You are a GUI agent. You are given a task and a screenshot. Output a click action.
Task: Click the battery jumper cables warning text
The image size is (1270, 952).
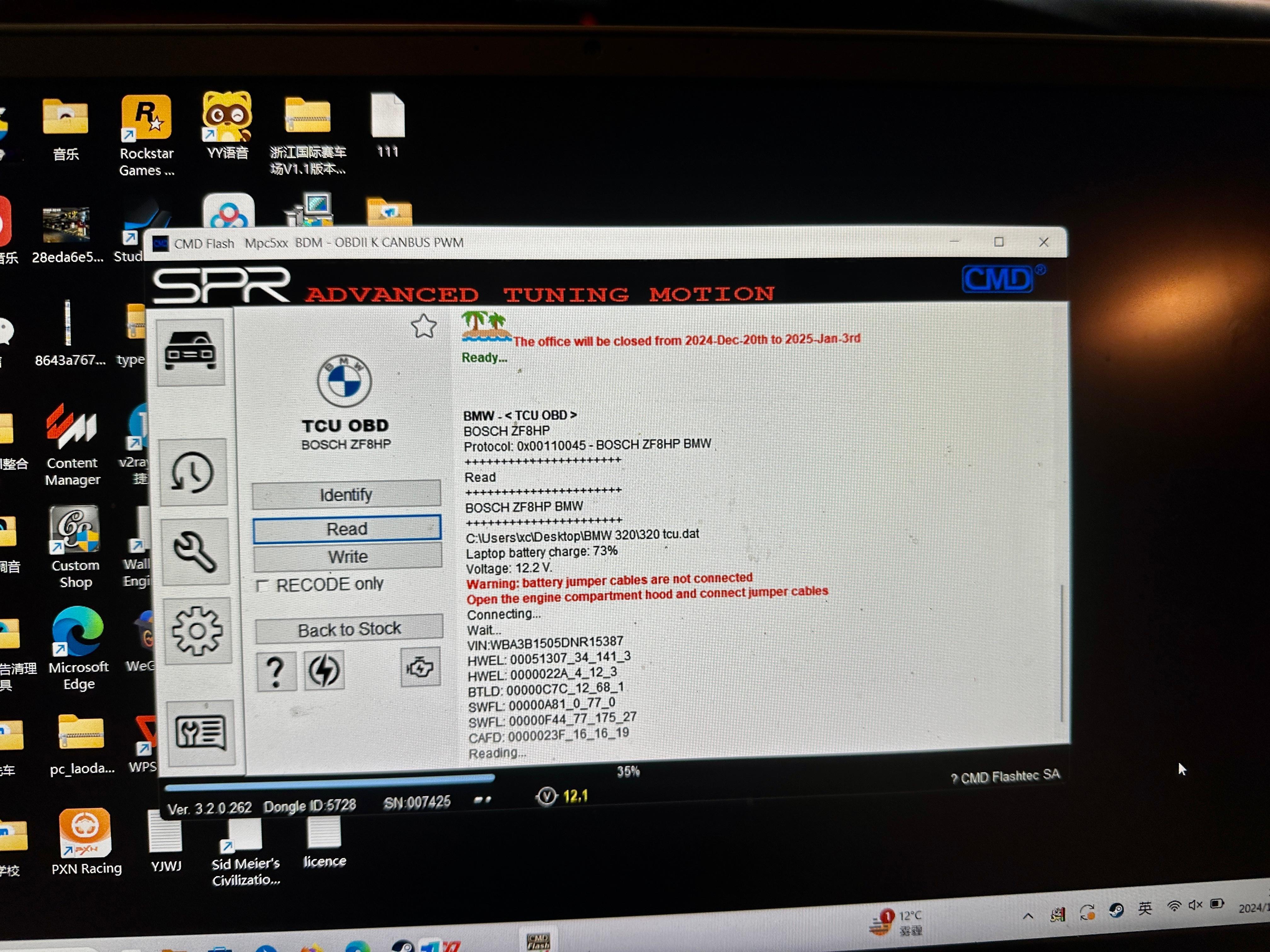609,581
